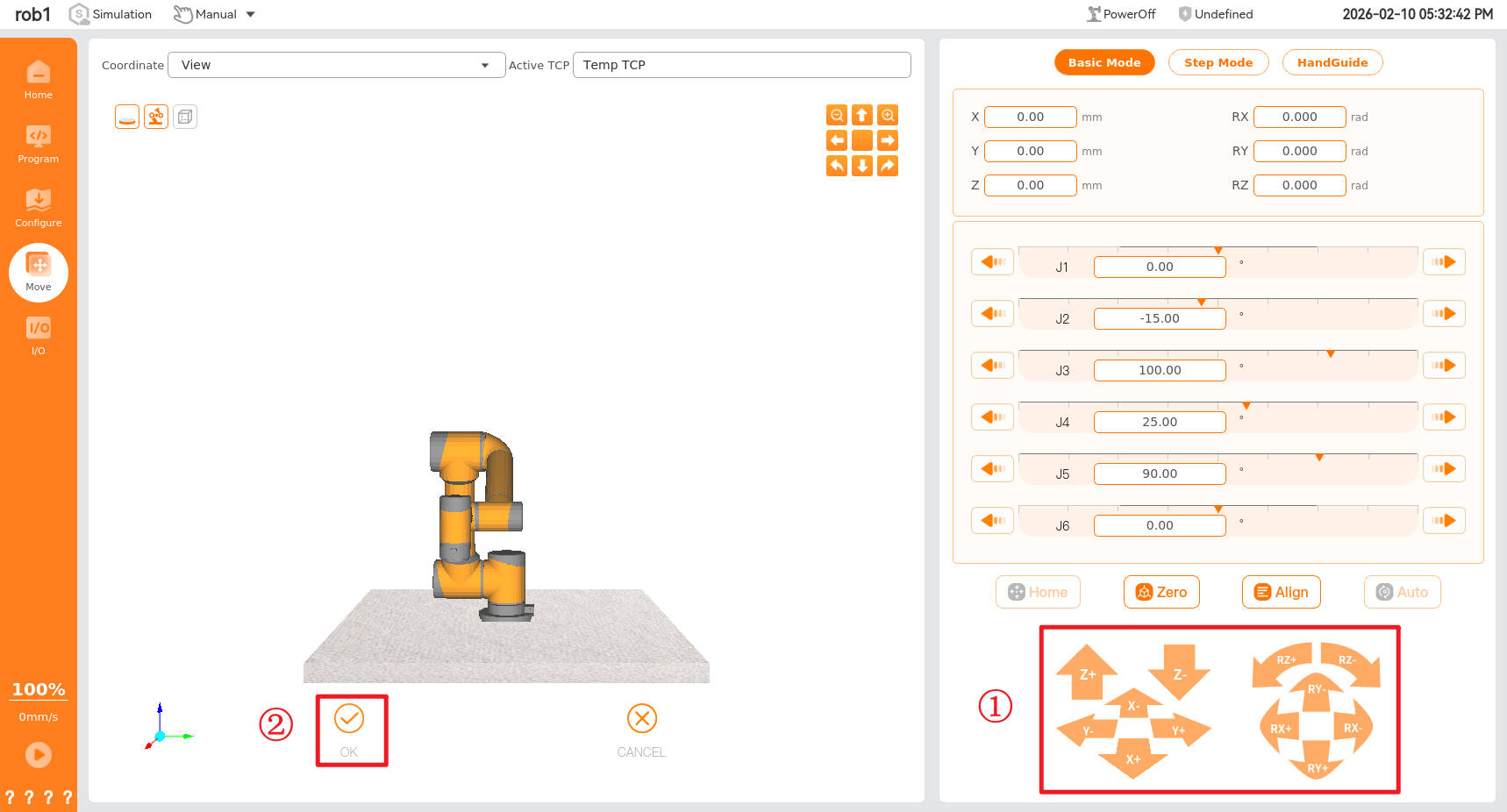Expand the Manual mode dropdown
The width and height of the screenshot is (1507, 812).
[x=250, y=14]
